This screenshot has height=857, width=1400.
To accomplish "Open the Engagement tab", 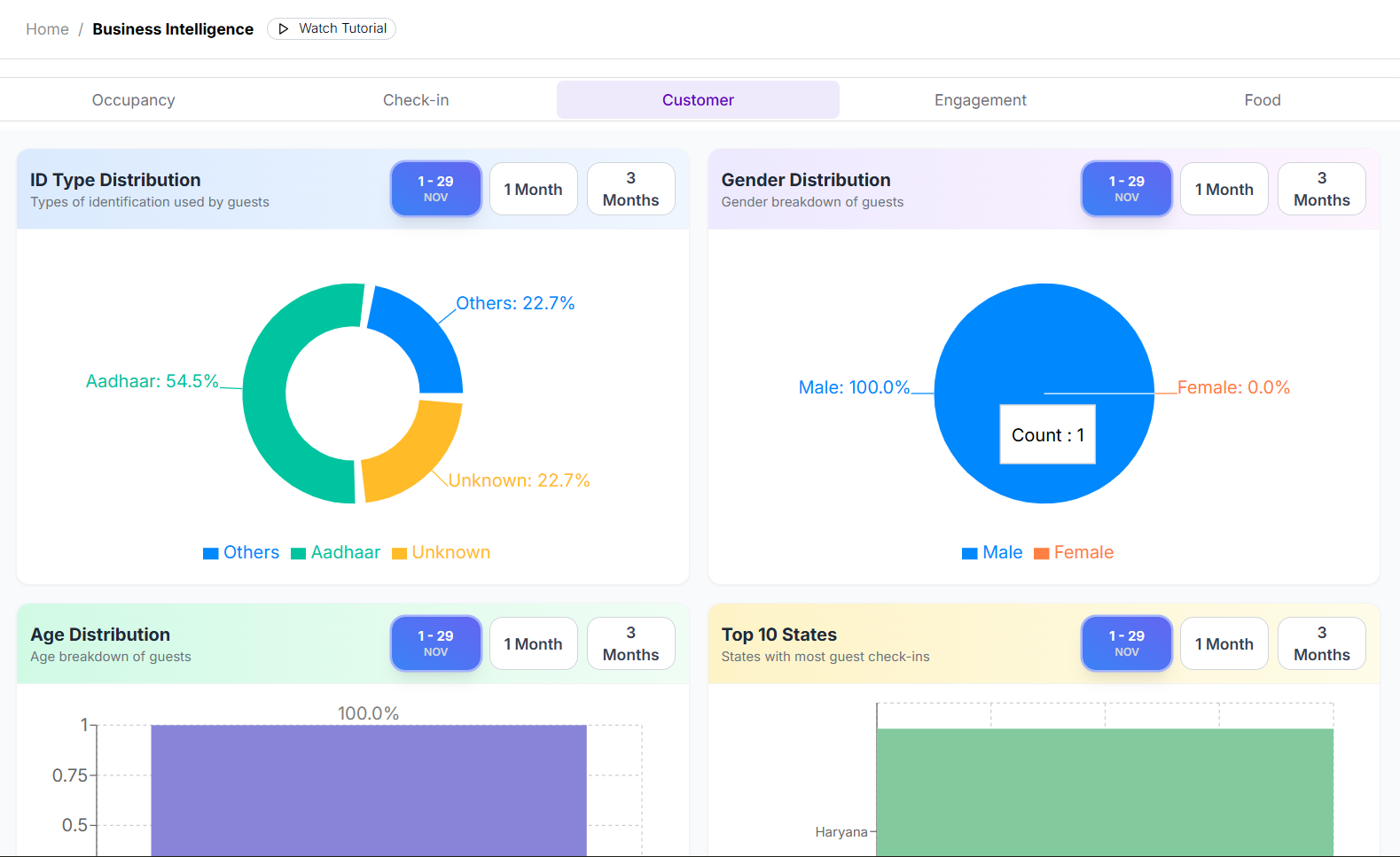I will pos(980,100).
